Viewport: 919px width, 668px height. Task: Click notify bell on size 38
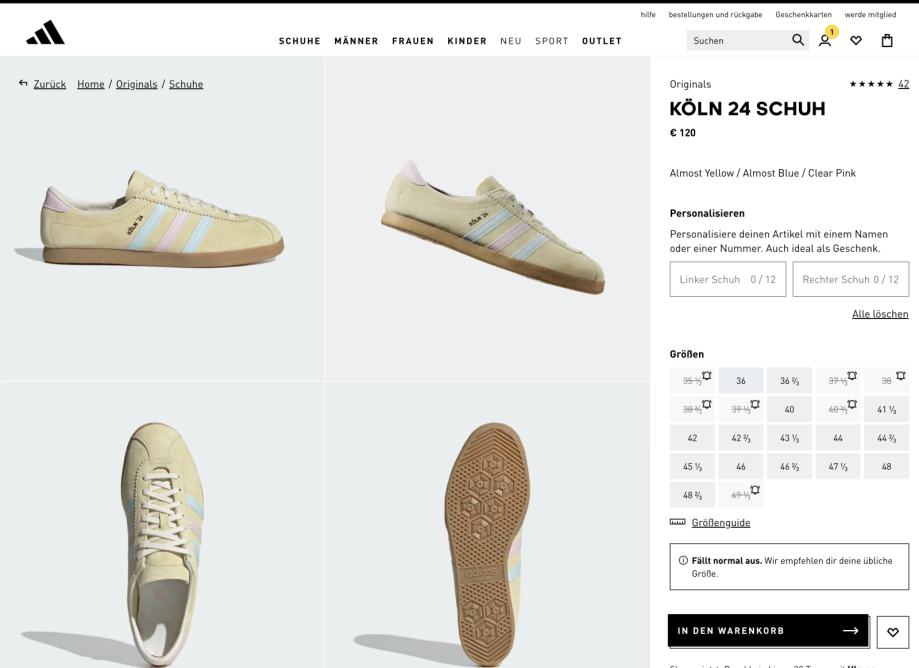click(x=901, y=376)
